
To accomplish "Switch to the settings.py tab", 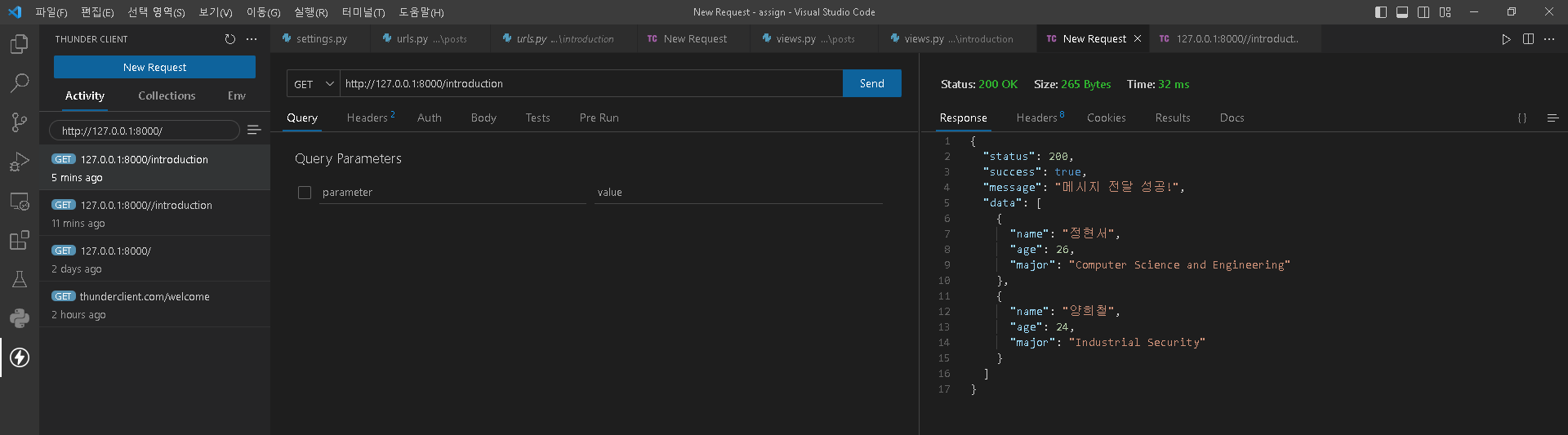I will (x=320, y=38).
